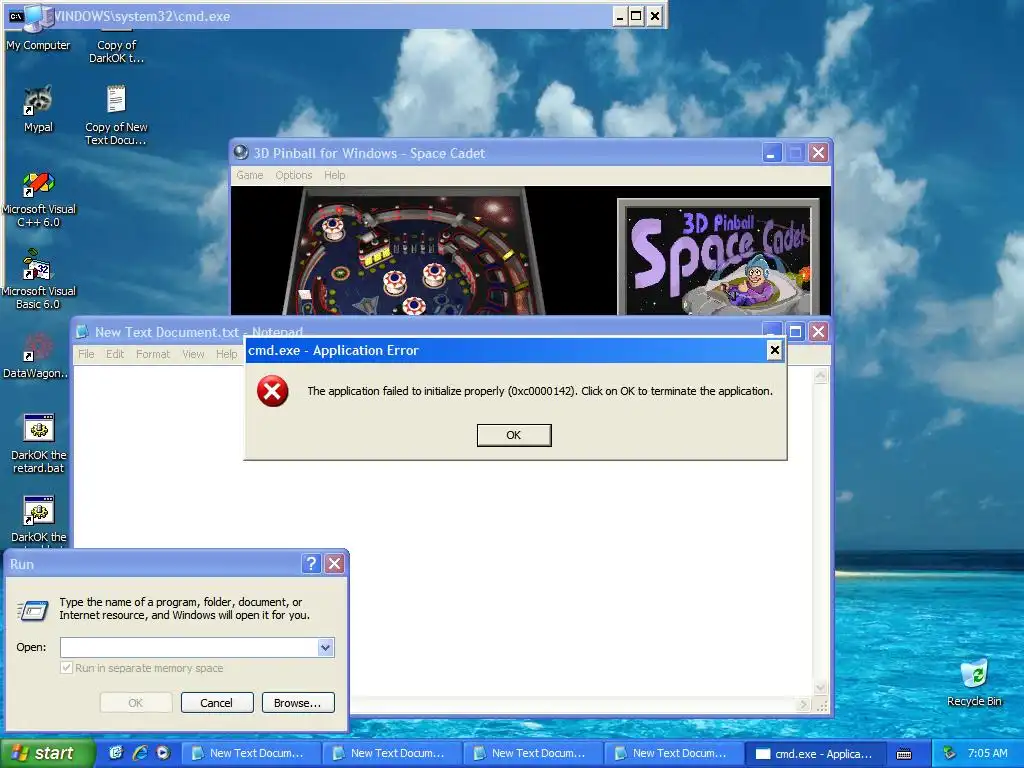Click the Run dialog help question mark button
The width and height of the screenshot is (1024, 768).
pos(312,564)
